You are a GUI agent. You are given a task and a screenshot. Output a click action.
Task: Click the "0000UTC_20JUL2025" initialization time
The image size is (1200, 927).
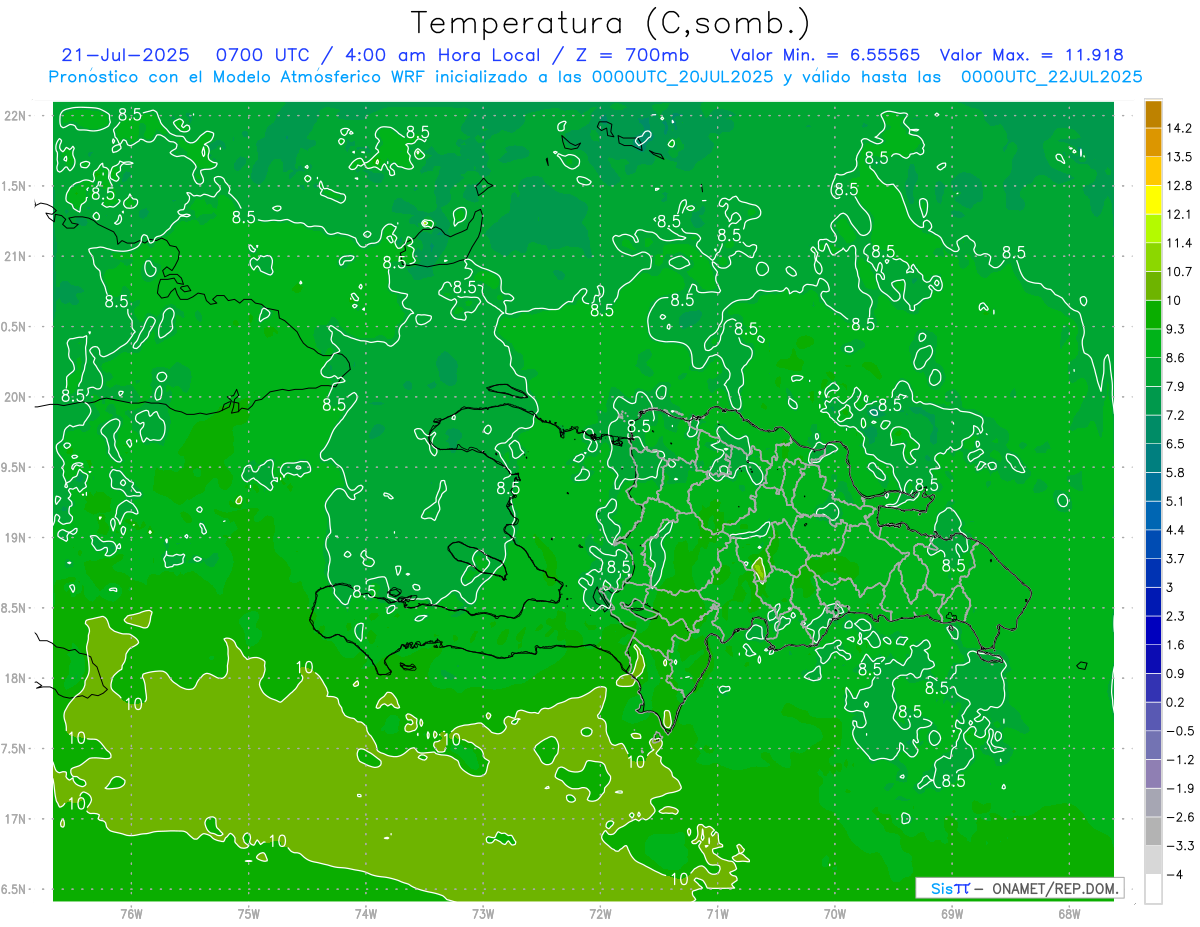pos(682,77)
